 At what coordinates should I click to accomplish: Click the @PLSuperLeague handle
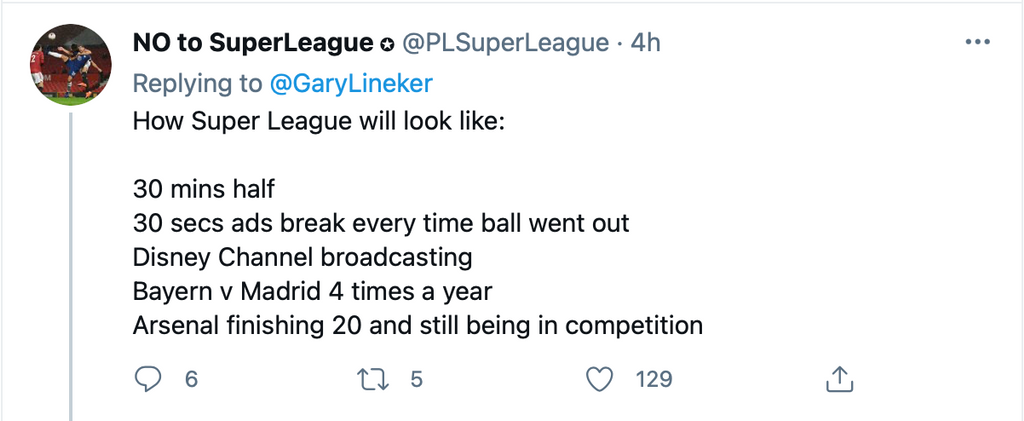(x=505, y=43)
